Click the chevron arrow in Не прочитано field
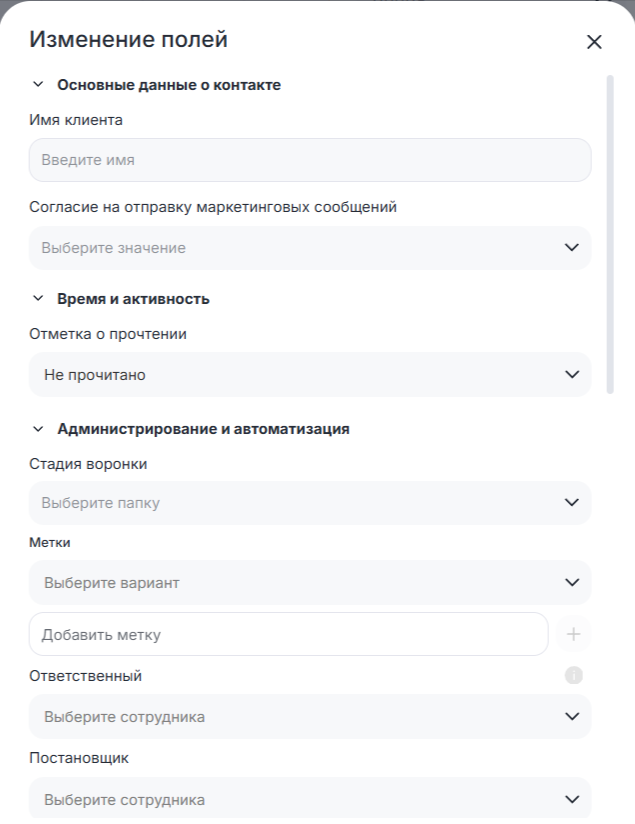The width and height of the screenshot is (635, 824). 572,375
